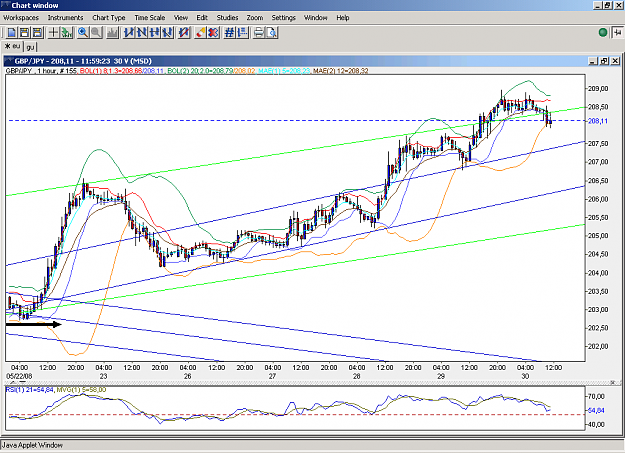
Task: Open the Settings menu
Action: pyautogui.click(x=283, y=18)
